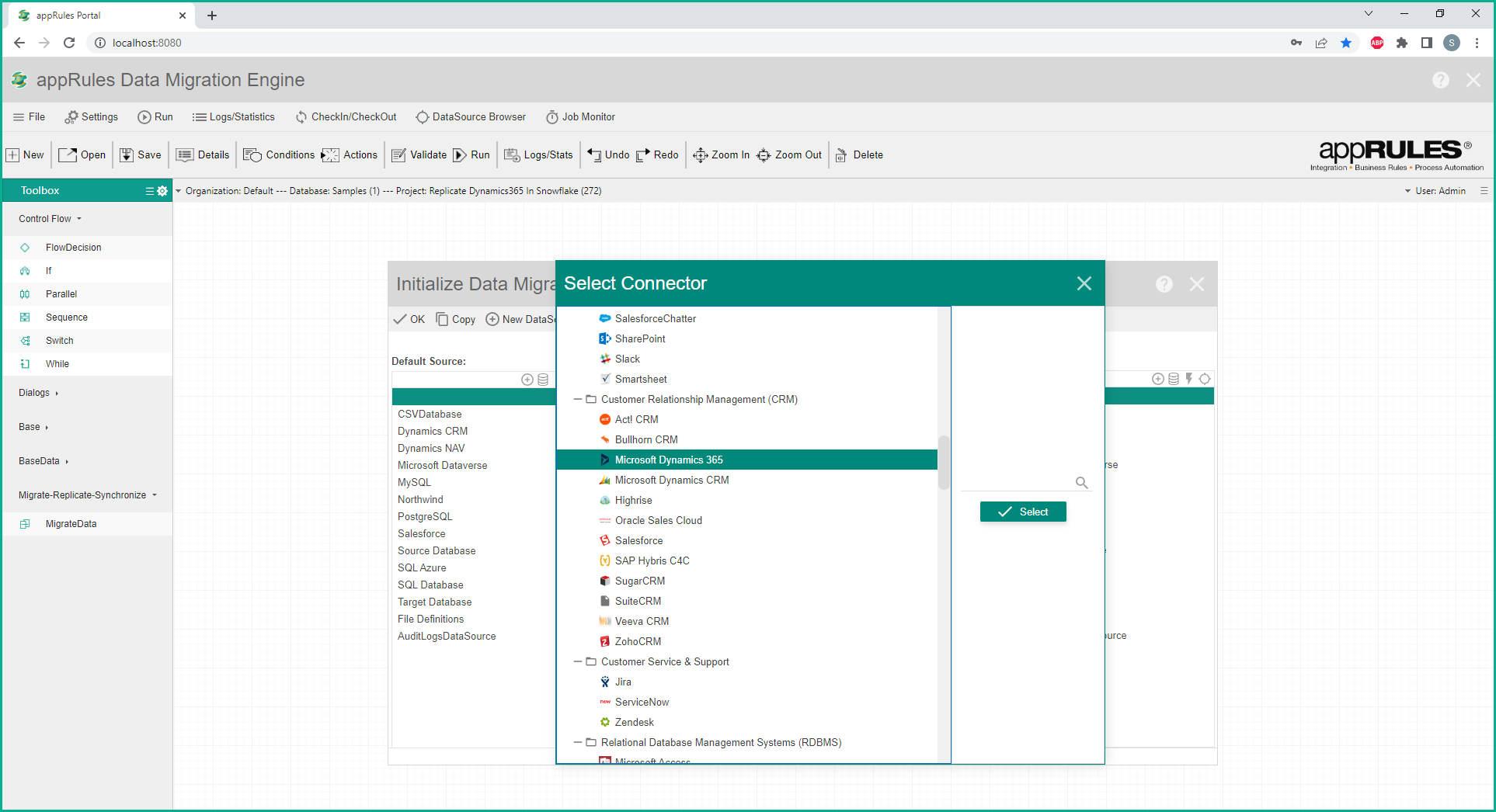Open the Job Monitor
1496x812 pixels.
[x=580, y=117]
